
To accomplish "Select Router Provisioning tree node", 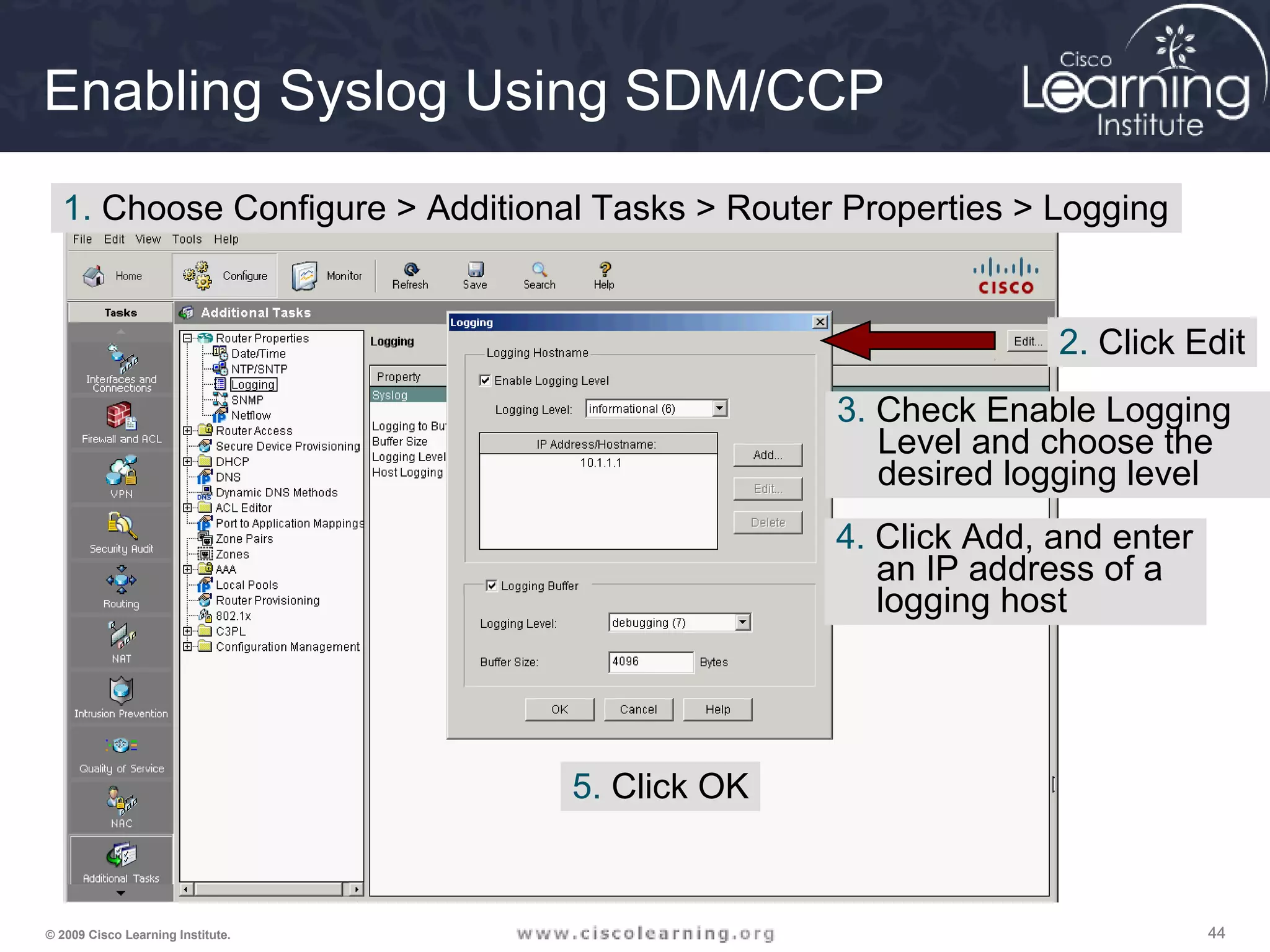I will click(267, 601).
